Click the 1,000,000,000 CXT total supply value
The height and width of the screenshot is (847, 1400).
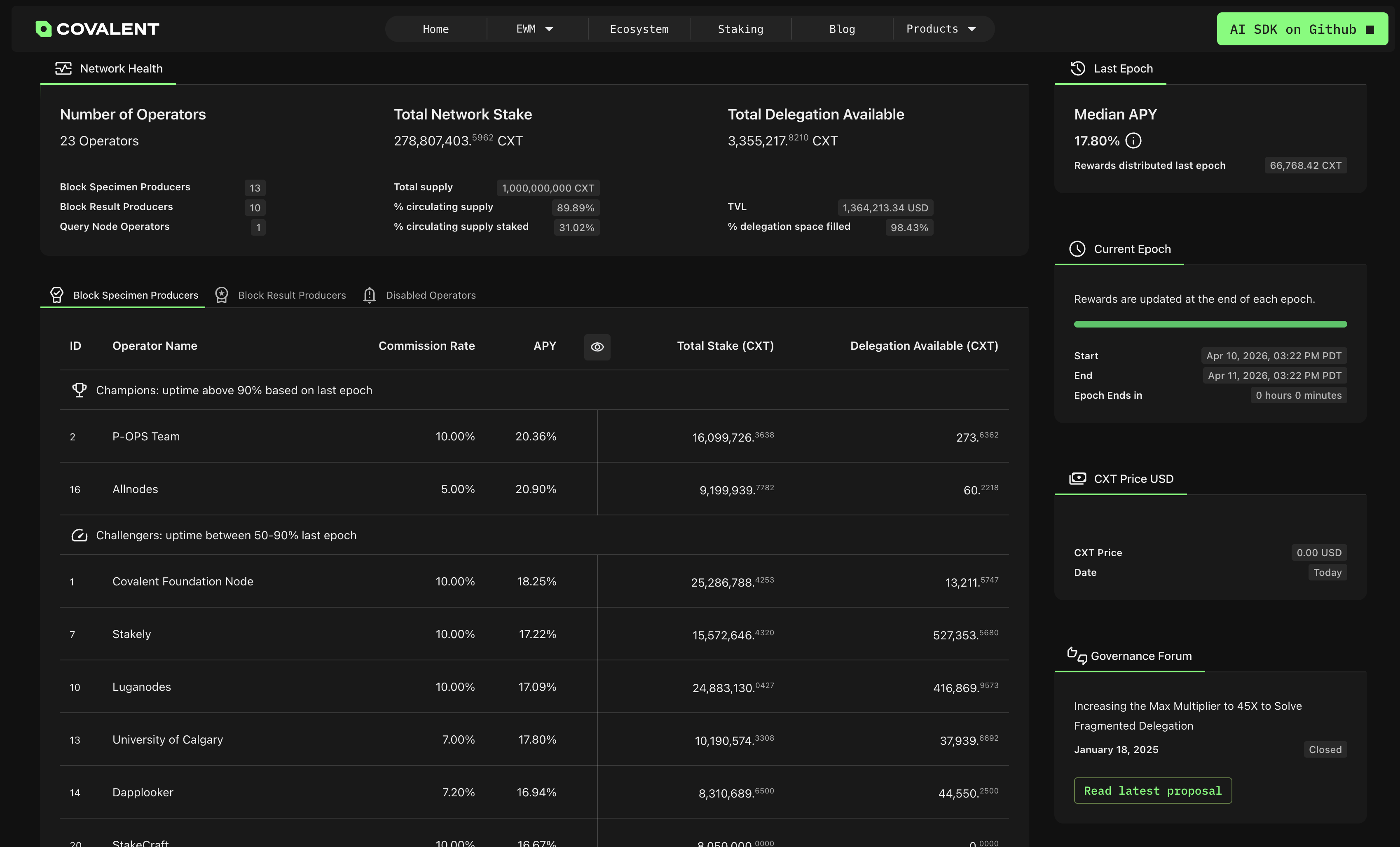click(548, 188)
